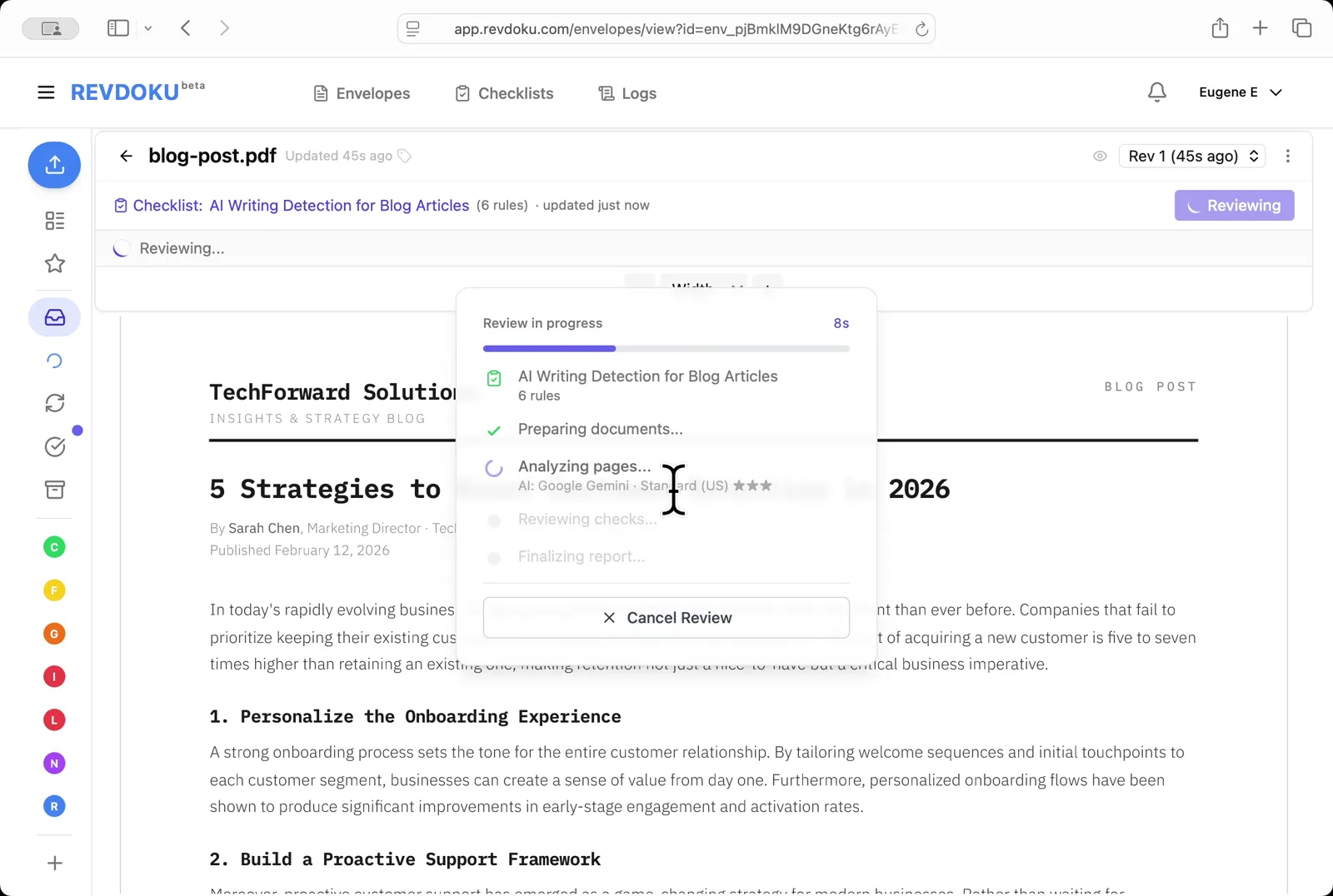Click the notification bell icon
Screen dimensions: 1333x896
click(x=1156, y=92)
